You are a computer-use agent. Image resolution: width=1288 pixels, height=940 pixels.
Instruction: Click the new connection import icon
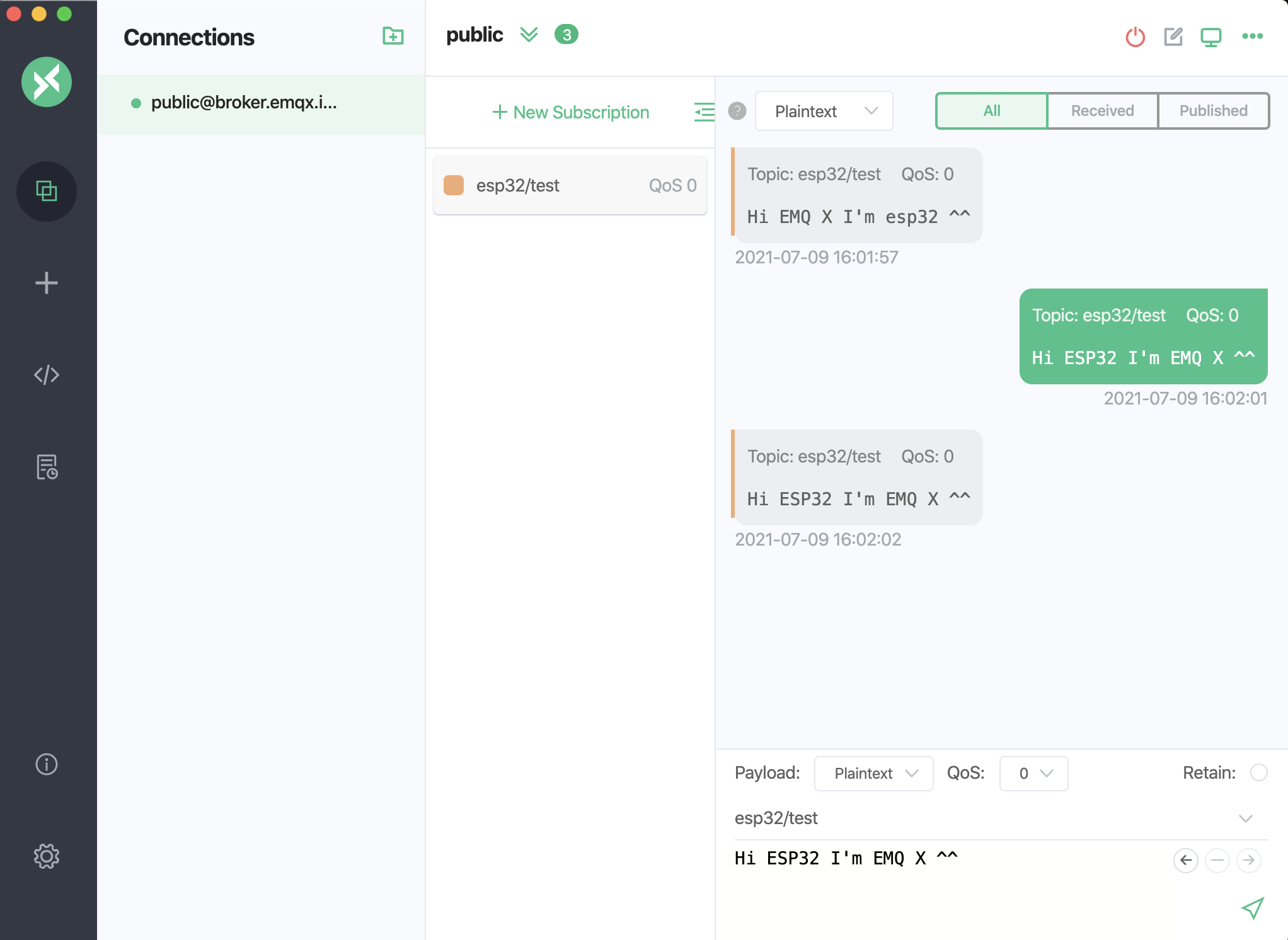click(393, 36)
